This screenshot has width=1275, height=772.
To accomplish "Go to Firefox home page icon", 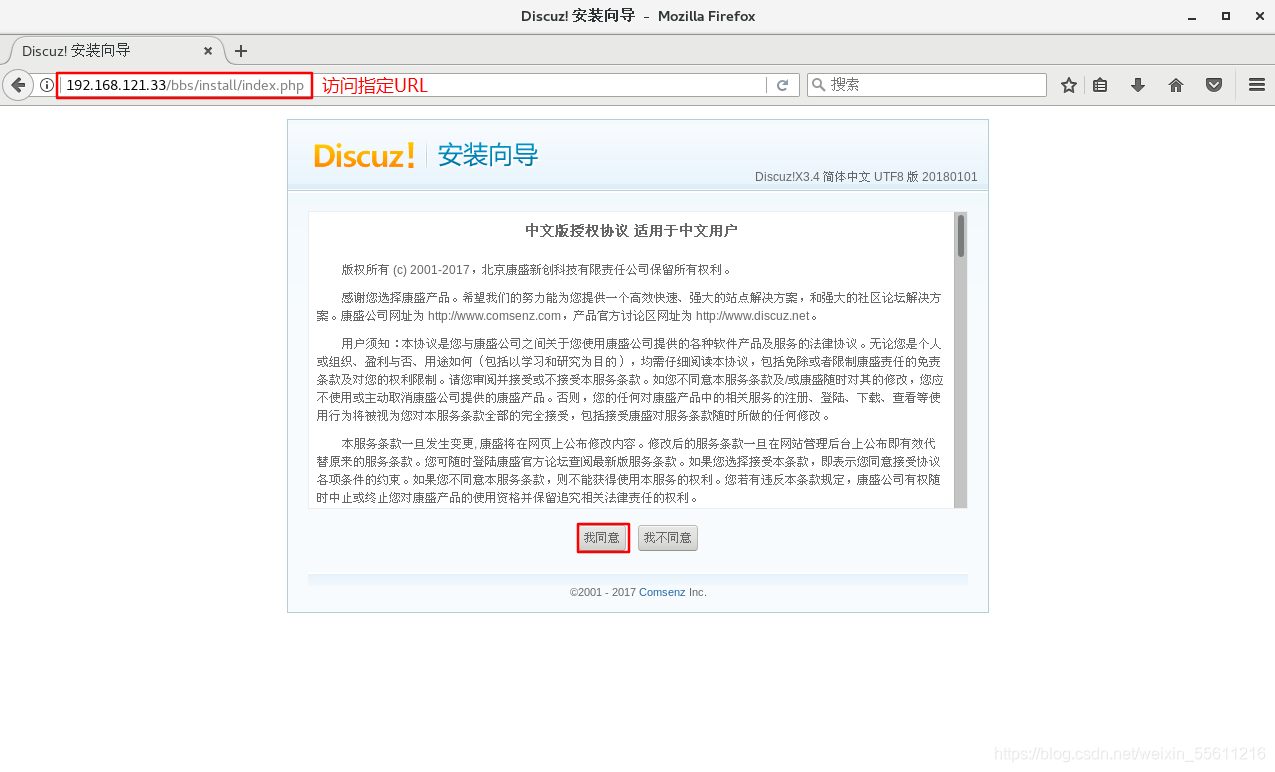I will point(1176,85).
